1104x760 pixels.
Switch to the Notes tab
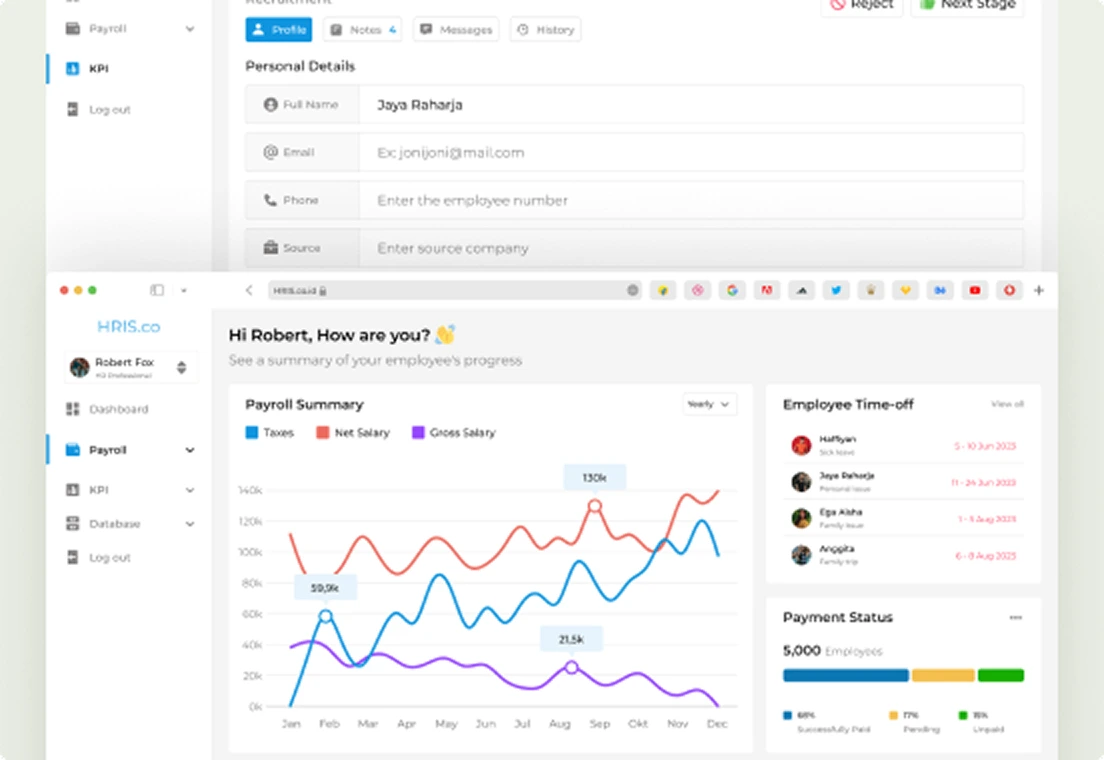click(363, 30)
